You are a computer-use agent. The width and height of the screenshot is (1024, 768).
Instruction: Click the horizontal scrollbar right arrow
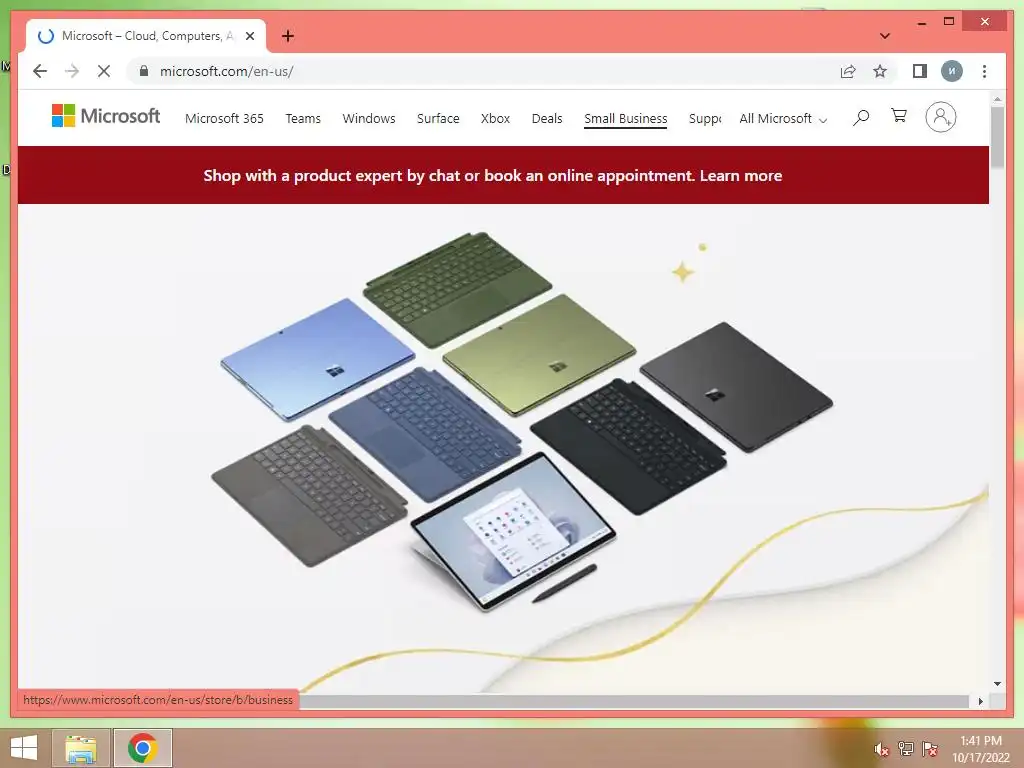pos(981,701)
